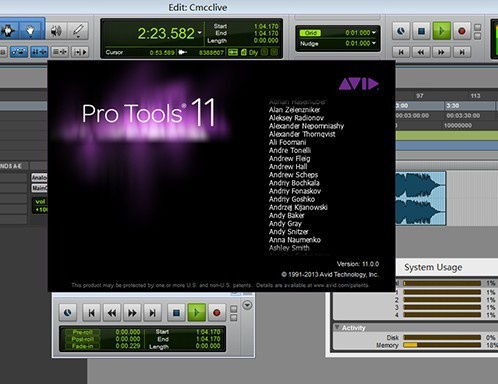Click the Nudge label
This screenshot has width=498, height=384.
[309, 44]
